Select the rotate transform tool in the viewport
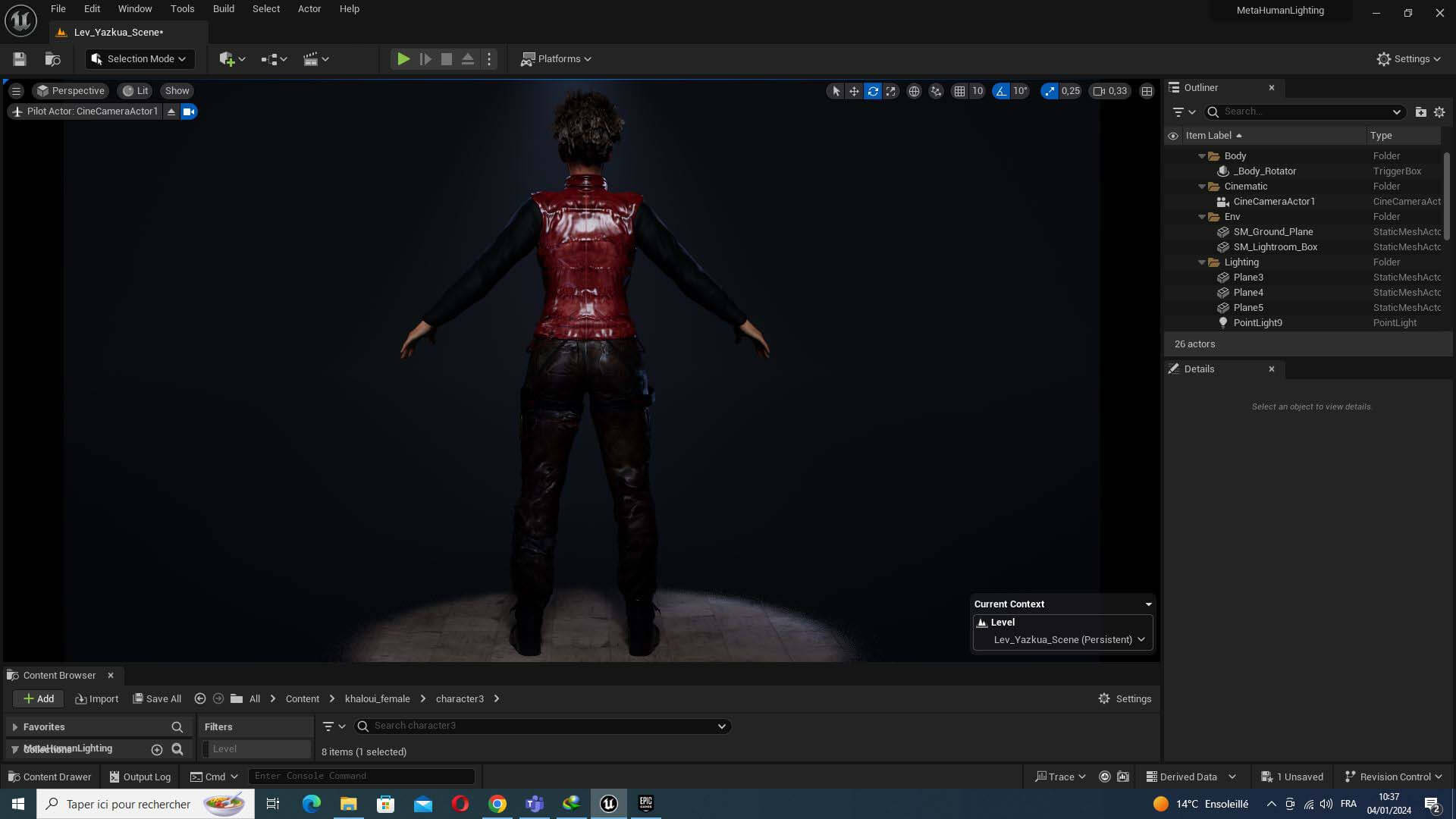 (873, 91)
